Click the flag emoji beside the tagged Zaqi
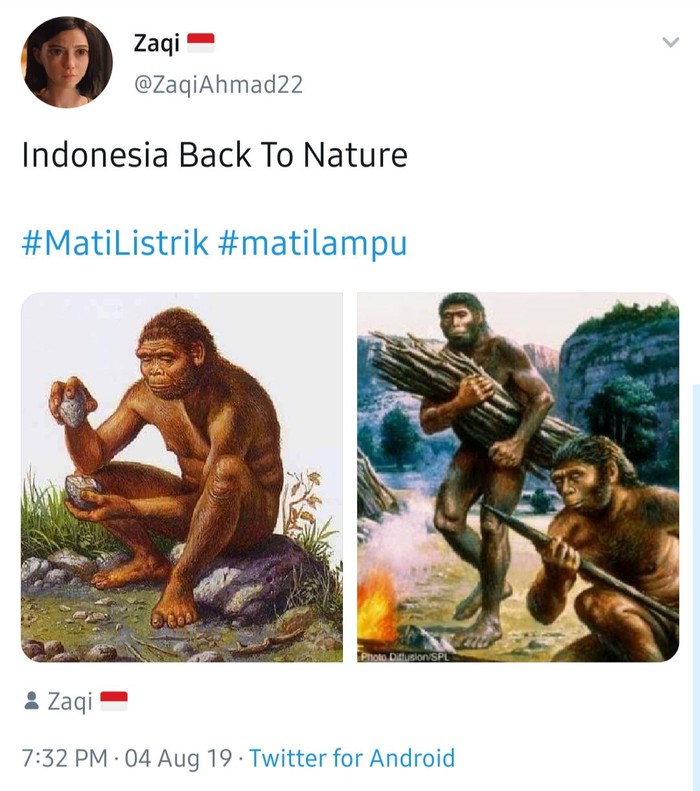Screen dimensions: 700x791 coord(114,701)
